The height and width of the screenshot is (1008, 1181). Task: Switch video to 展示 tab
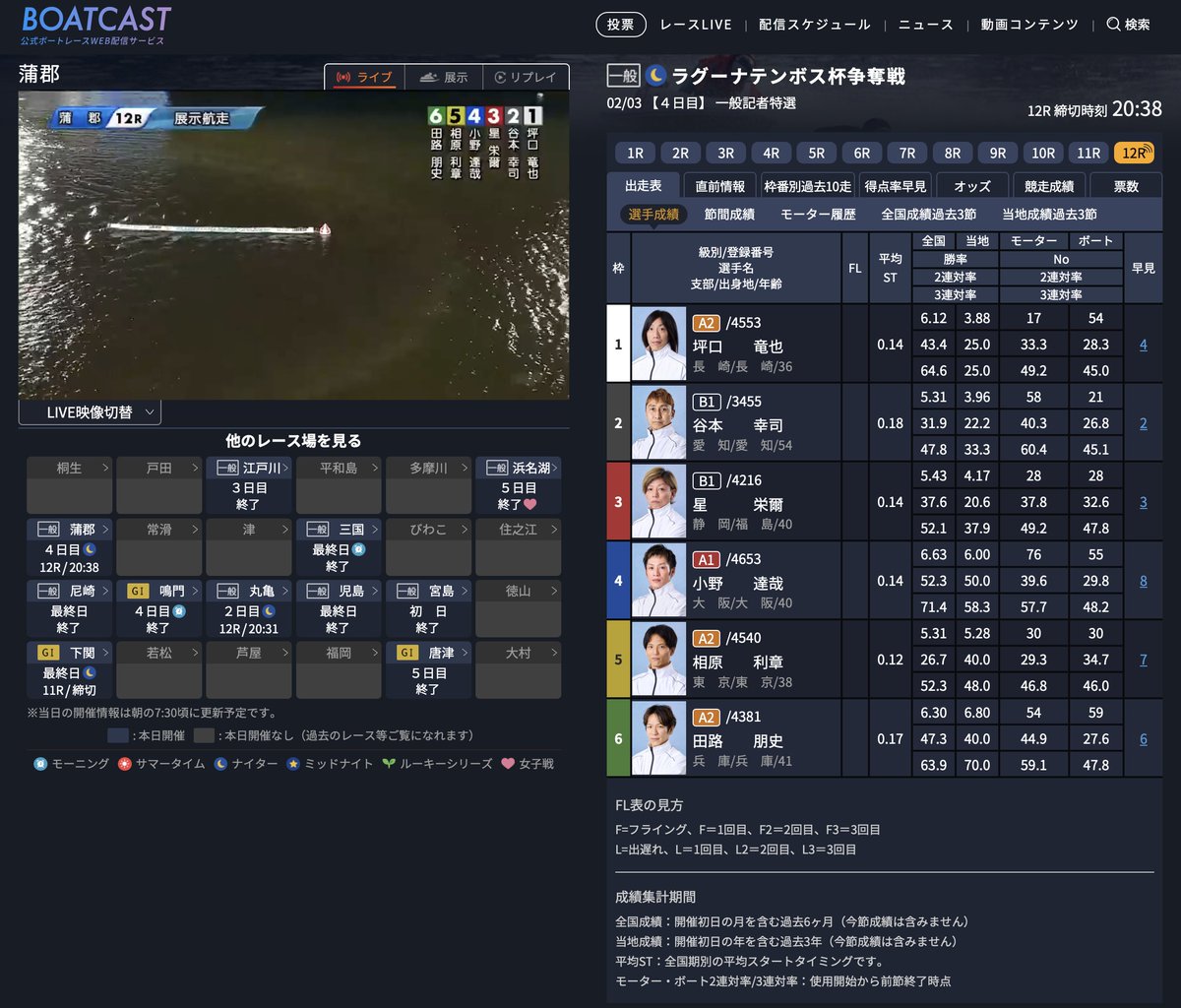[x=444, y=77]
